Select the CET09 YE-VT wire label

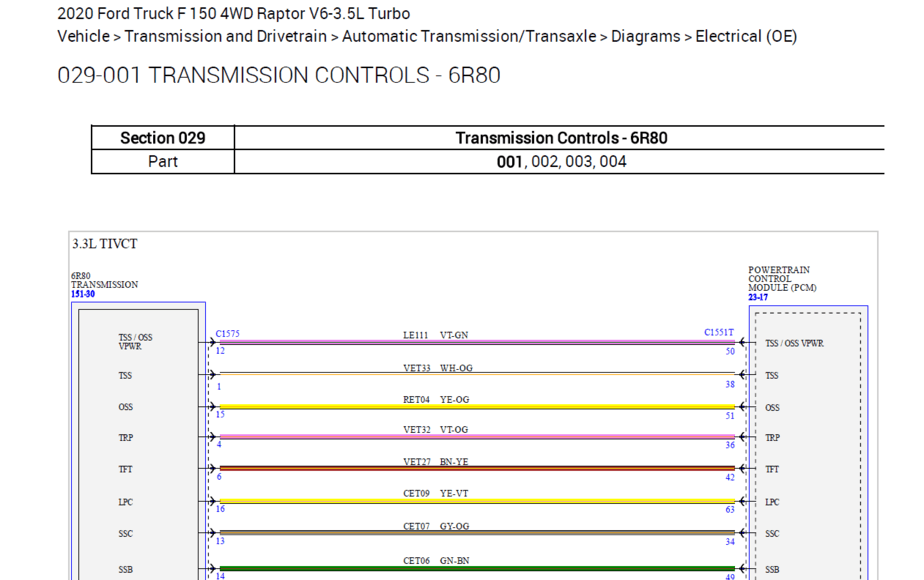click(436, 494)
